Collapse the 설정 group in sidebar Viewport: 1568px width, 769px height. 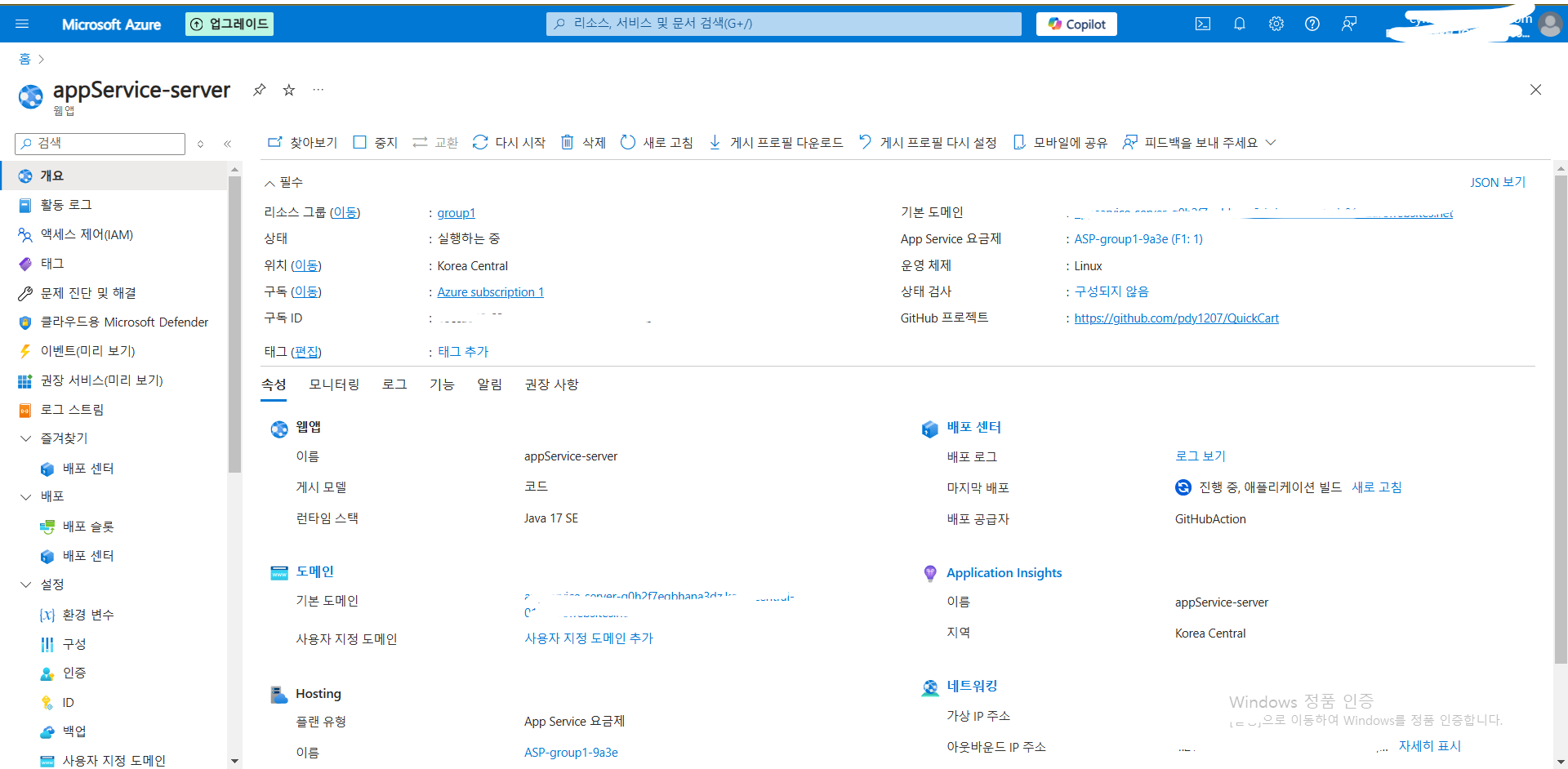tap(25, 585)
